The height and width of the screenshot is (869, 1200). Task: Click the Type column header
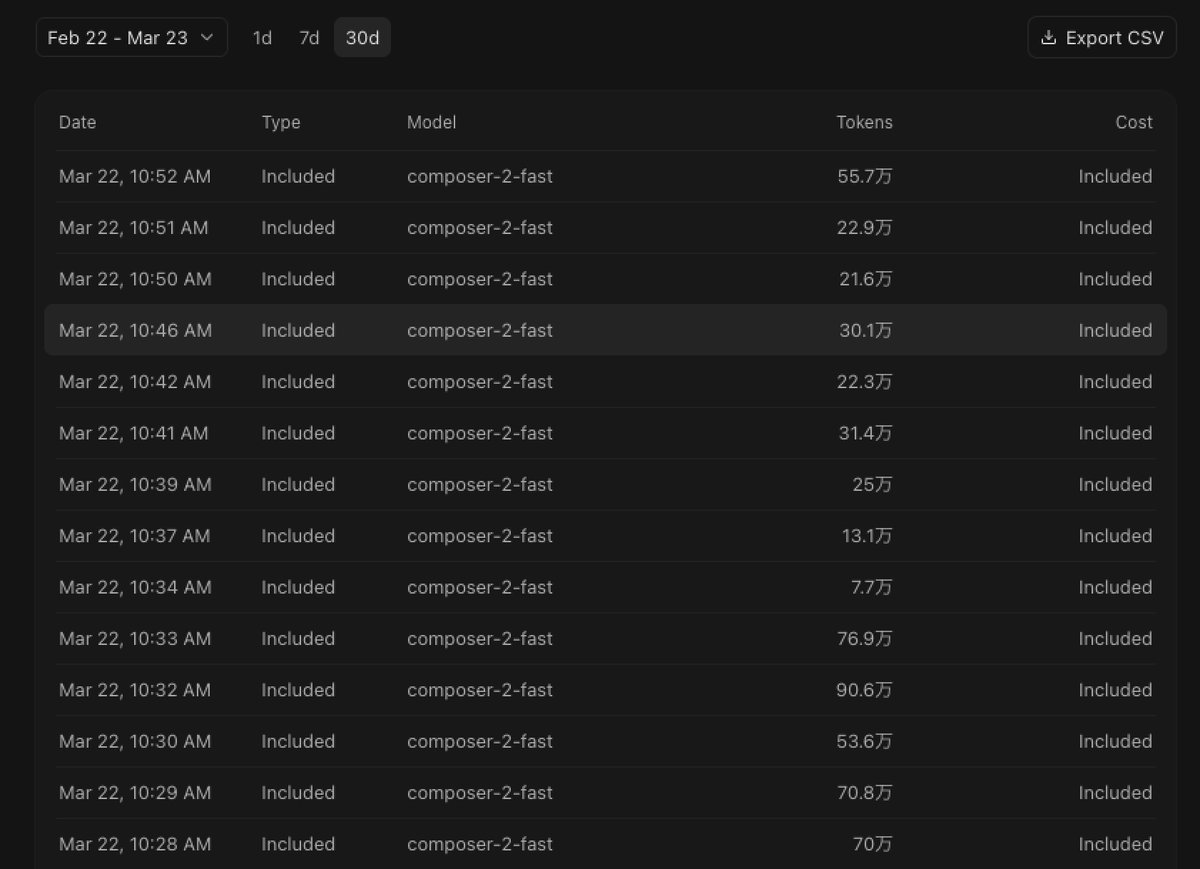pos(281,122)
